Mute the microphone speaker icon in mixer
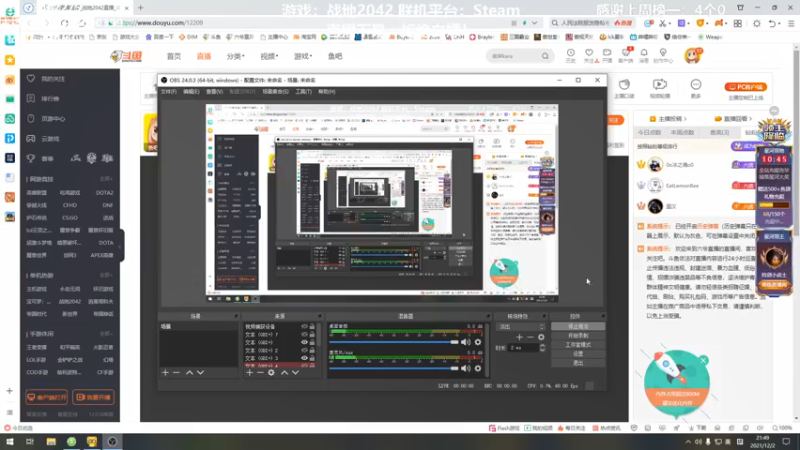 click(466, 368)
